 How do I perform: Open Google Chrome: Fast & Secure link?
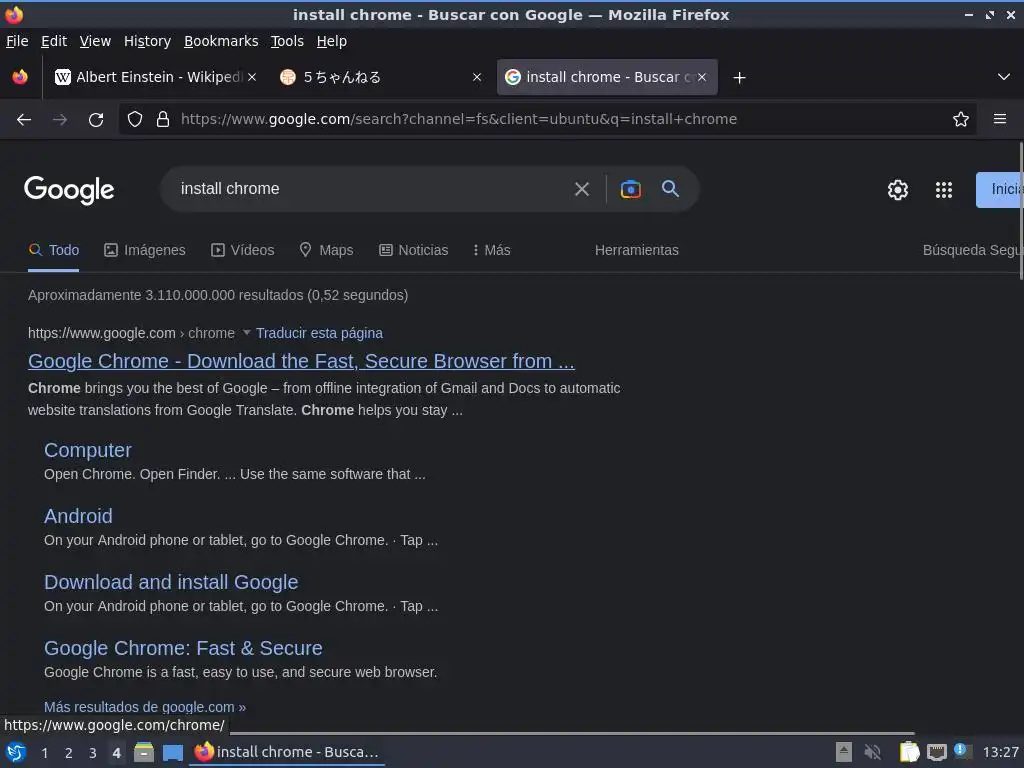(x=183, y=648)
